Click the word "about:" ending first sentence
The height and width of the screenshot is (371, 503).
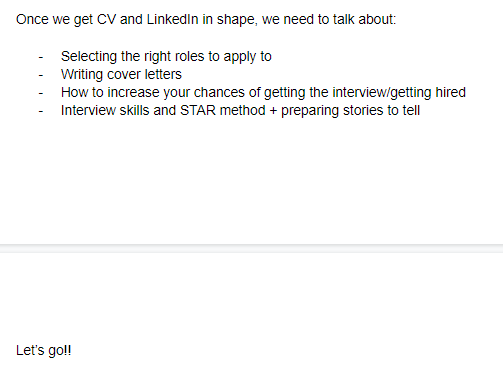[x=377, y=19]
